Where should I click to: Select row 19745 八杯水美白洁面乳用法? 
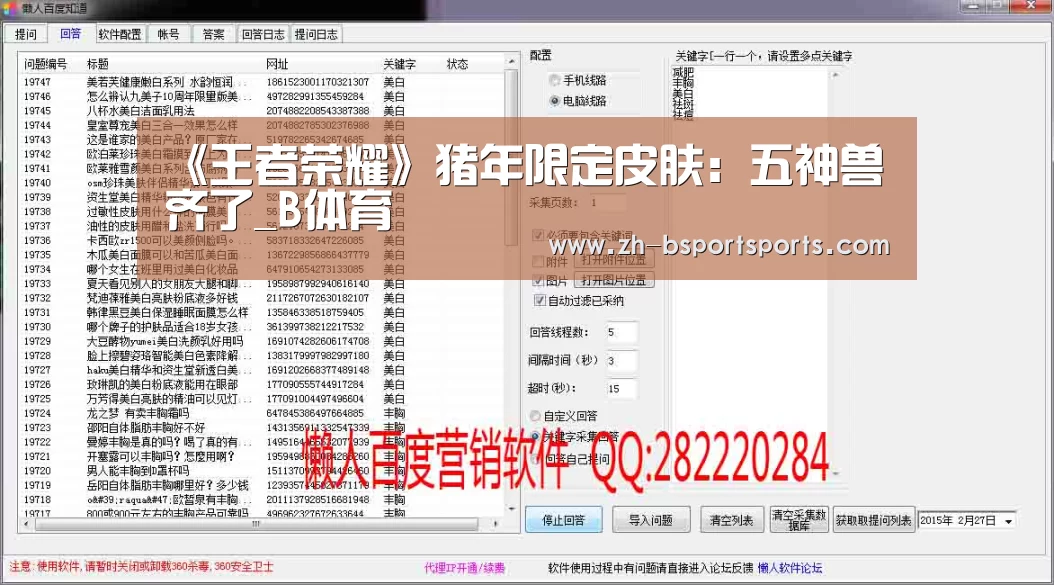click(x=262, y=111)
